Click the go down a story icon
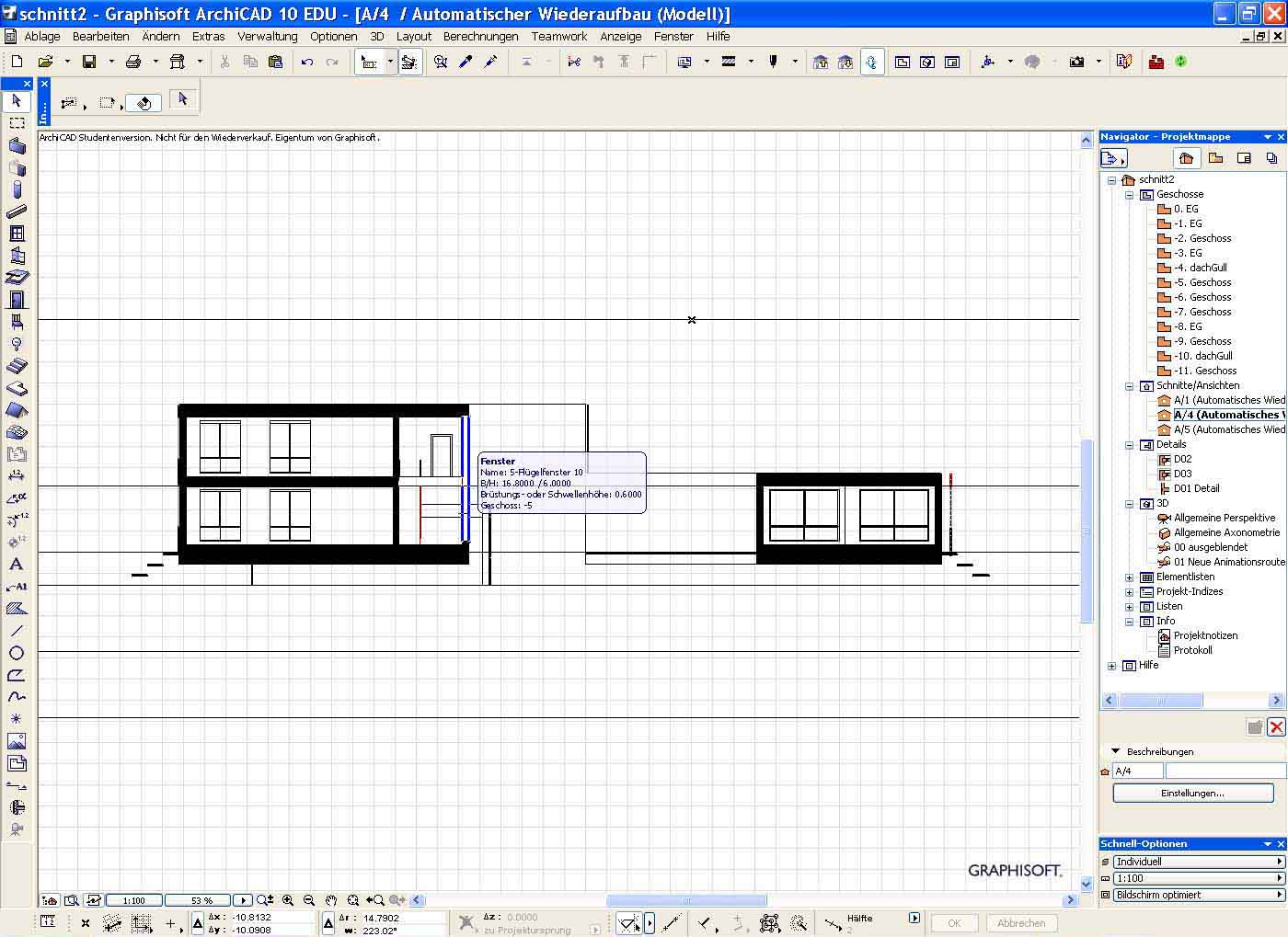The height and width of the screenshot is (937, 1288). click(845, 62)
